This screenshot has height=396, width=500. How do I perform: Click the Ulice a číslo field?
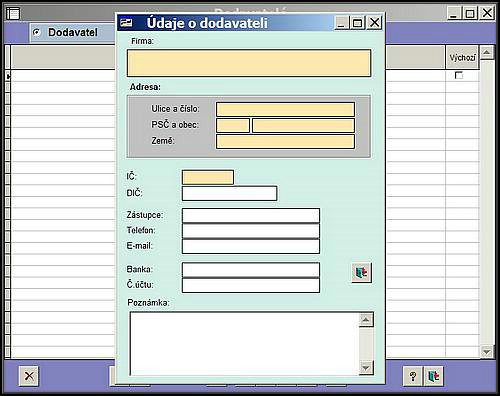click(285, 109)
